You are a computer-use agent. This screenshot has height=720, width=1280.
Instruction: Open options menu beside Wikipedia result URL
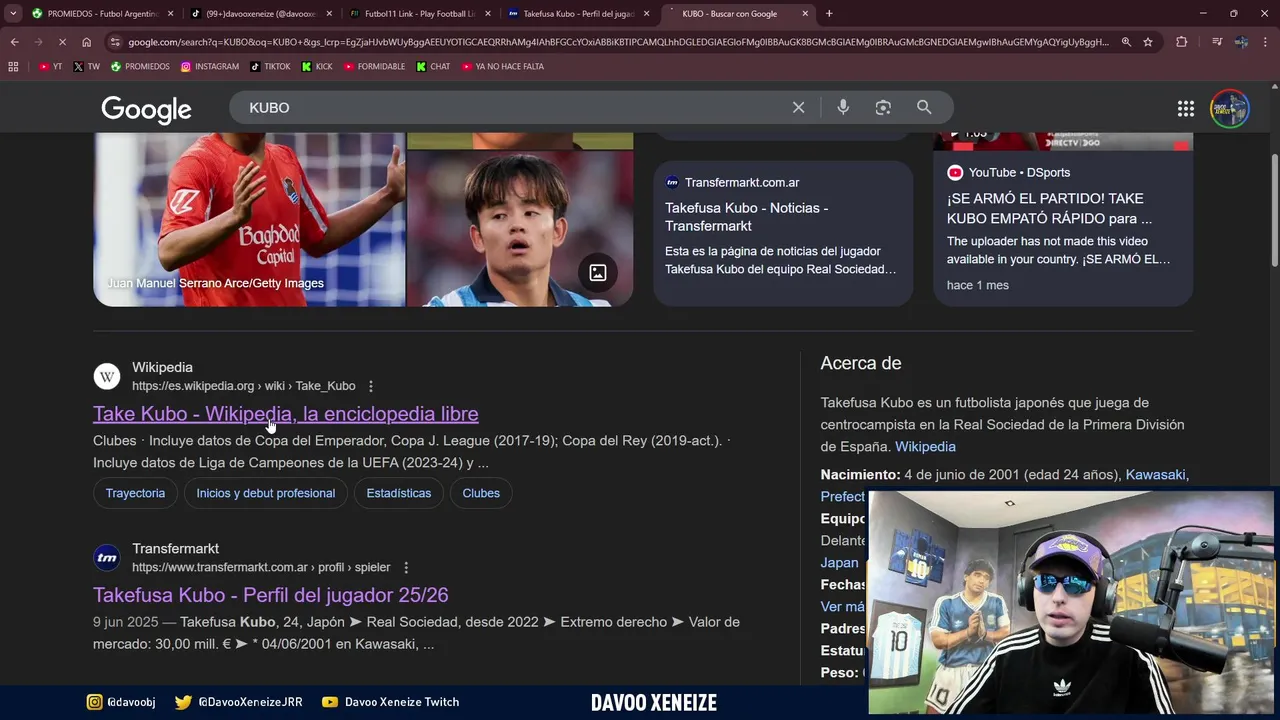370,386
